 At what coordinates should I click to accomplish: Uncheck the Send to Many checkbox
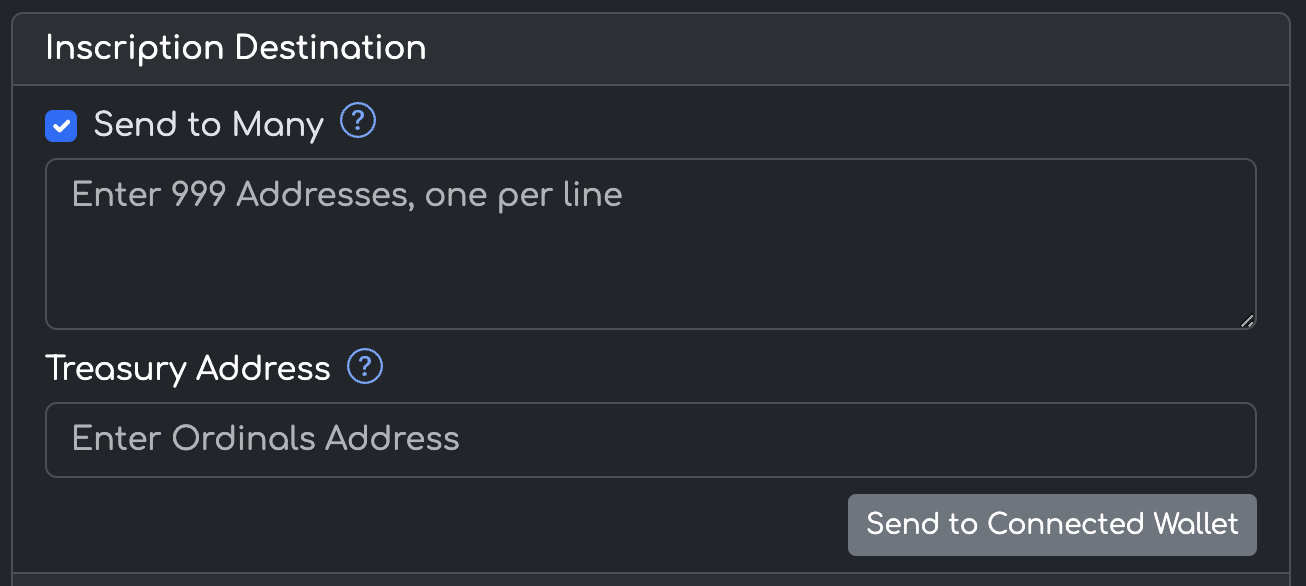pos(61,126)
